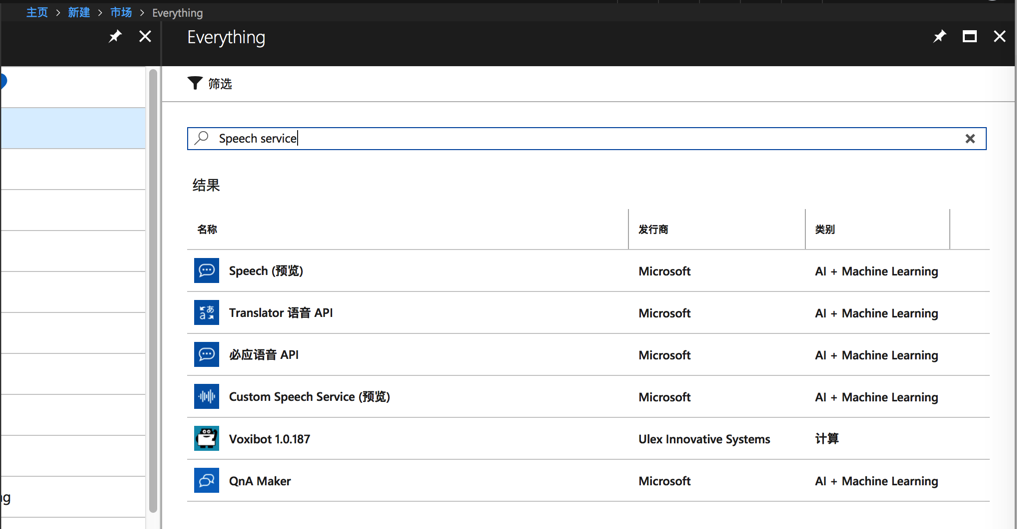Sort results by the 类别 column
Screen dimensions: 1017x529
pyautogui.click(x=825, y=230)
